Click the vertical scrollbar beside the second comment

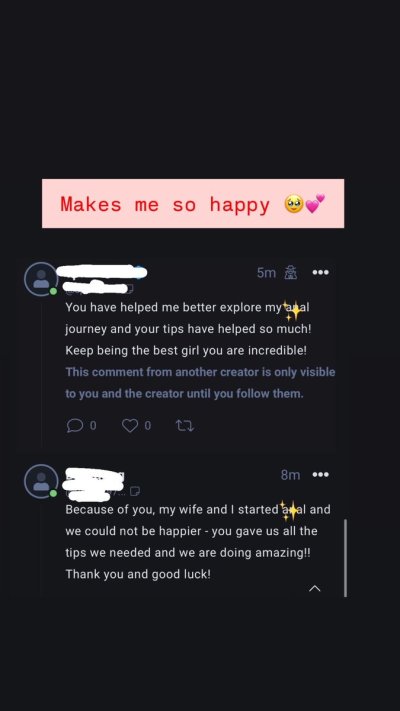point(346,558)
